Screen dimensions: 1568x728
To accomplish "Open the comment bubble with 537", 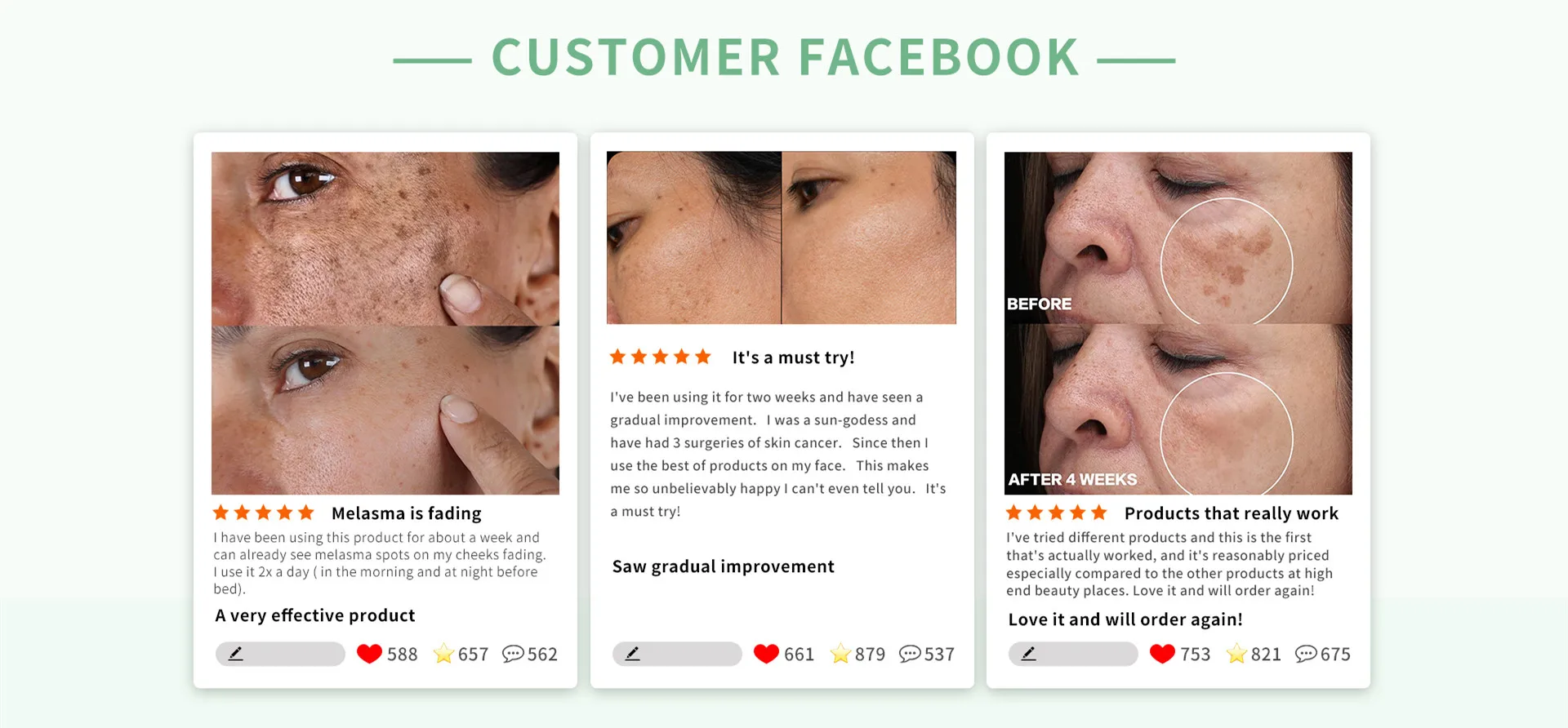I will click(910, 654).
